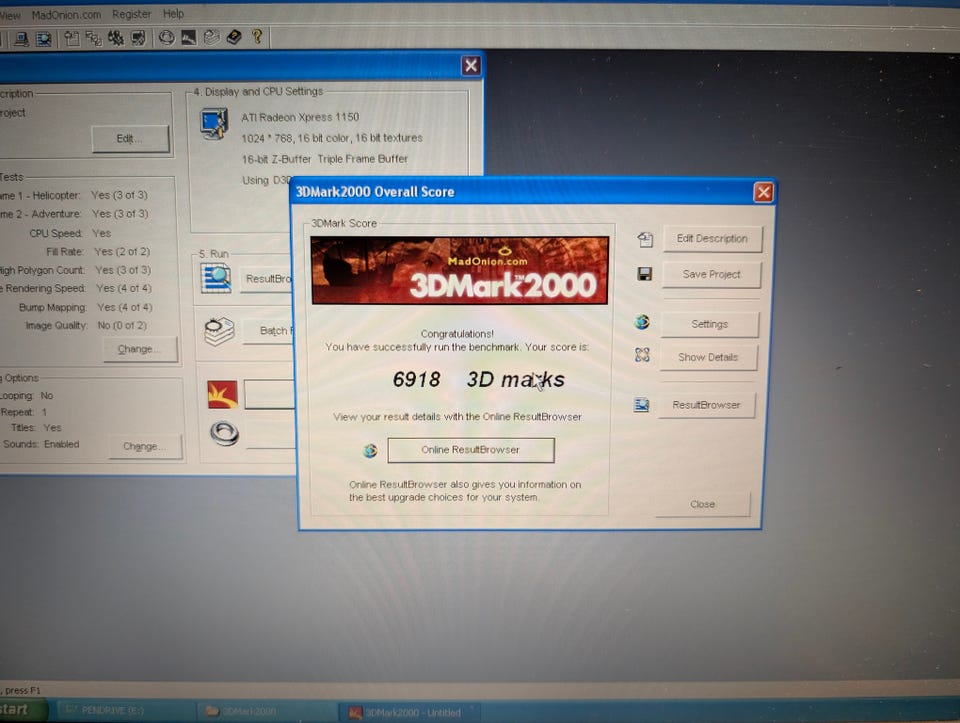Screen dimensions: 960x723
Task: Close the main settings window using its X
Action: pyautogui.click(x=471, y=66)
